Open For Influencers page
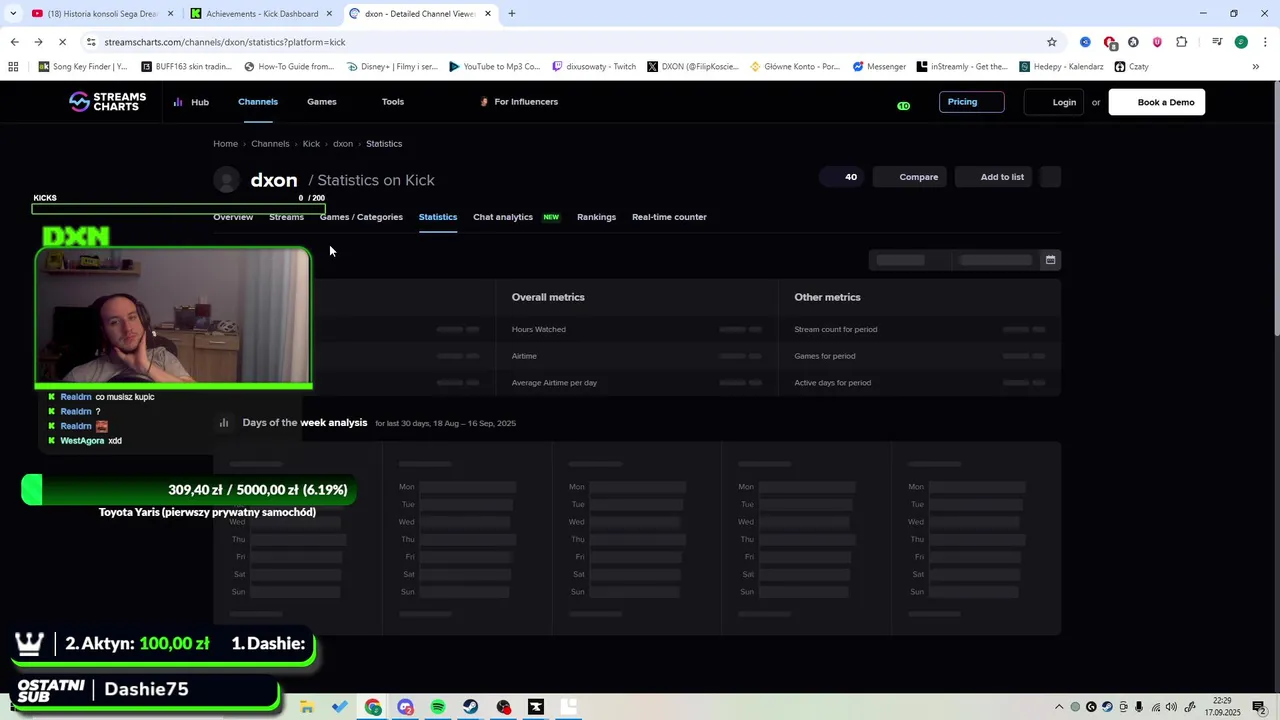 518,102
